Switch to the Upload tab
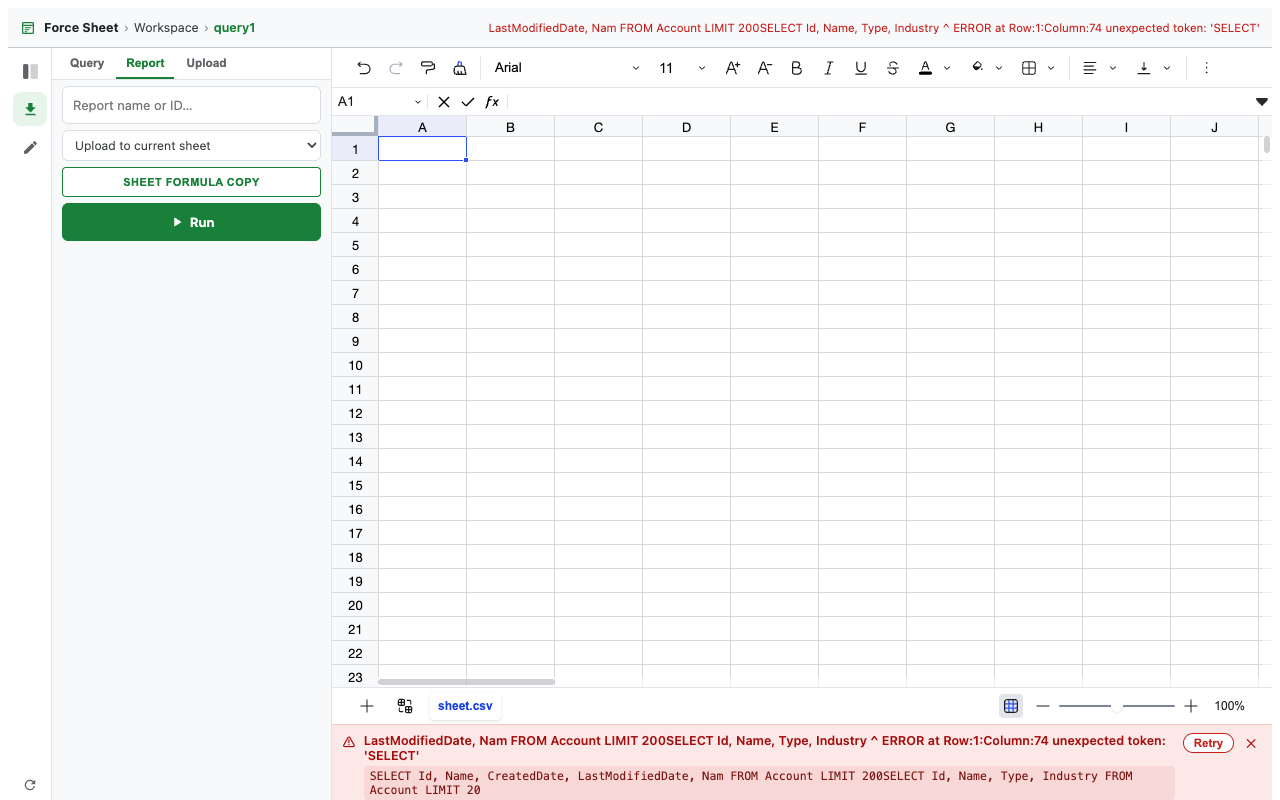Image resolution: width=1280 pixels, height=800 pixels. tap(206, 63)
